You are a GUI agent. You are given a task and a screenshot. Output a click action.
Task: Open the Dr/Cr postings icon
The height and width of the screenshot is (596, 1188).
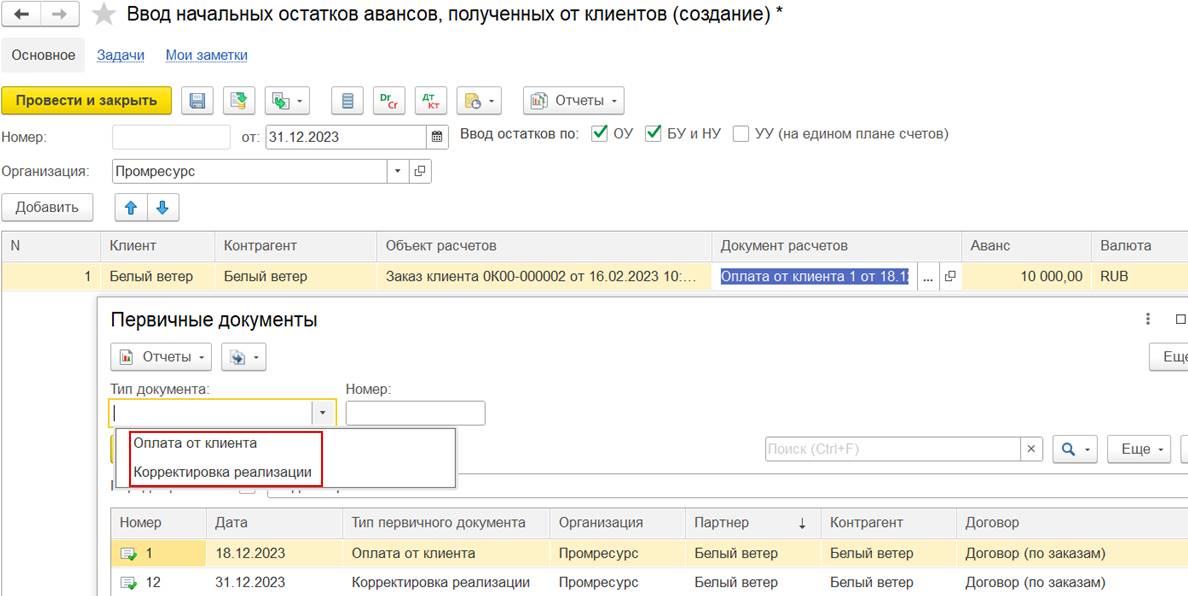click(x=388, y=101)
